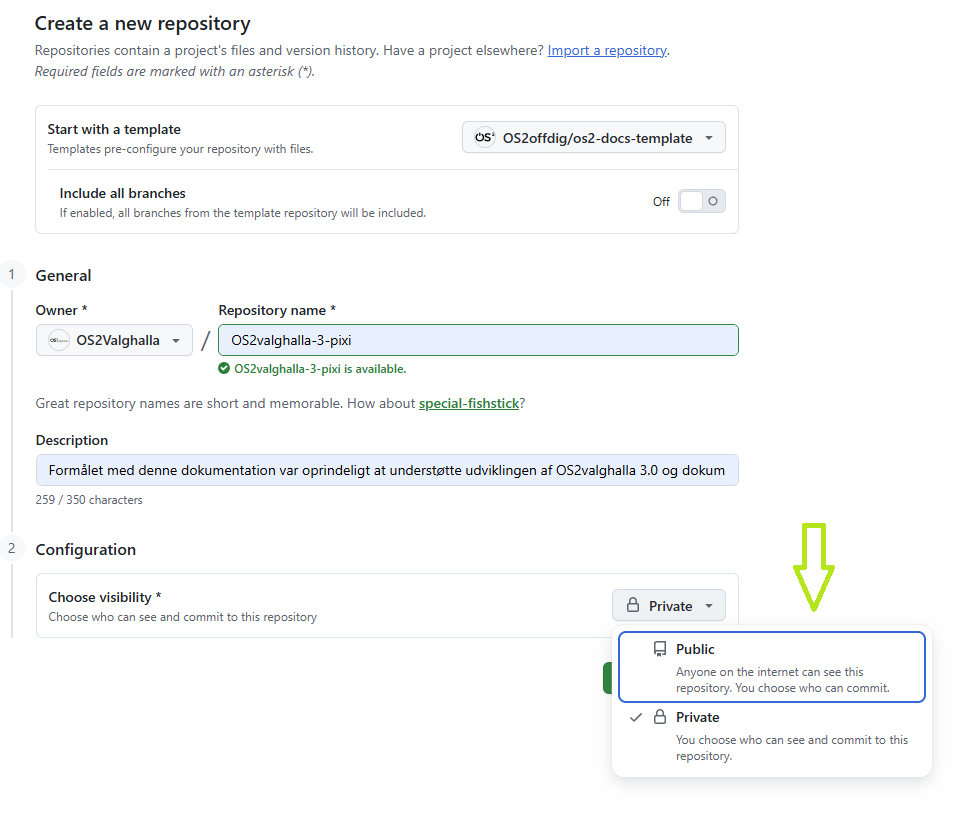Image resolution: width=963 pixels, height=814 pixels.
Task: Select Private visibility option
Action: 772,736
